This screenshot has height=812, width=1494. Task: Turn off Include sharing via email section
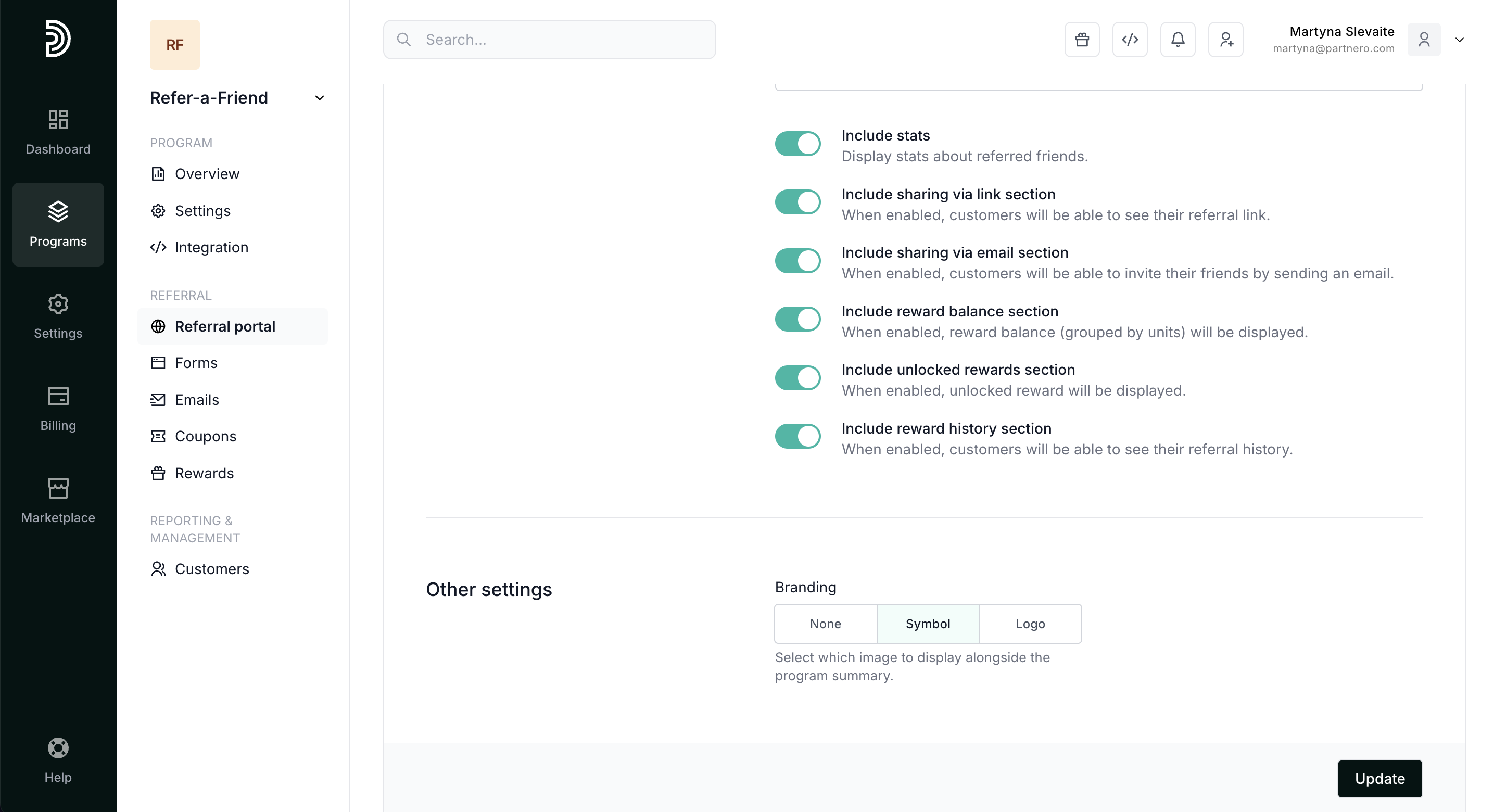(797, 261)
